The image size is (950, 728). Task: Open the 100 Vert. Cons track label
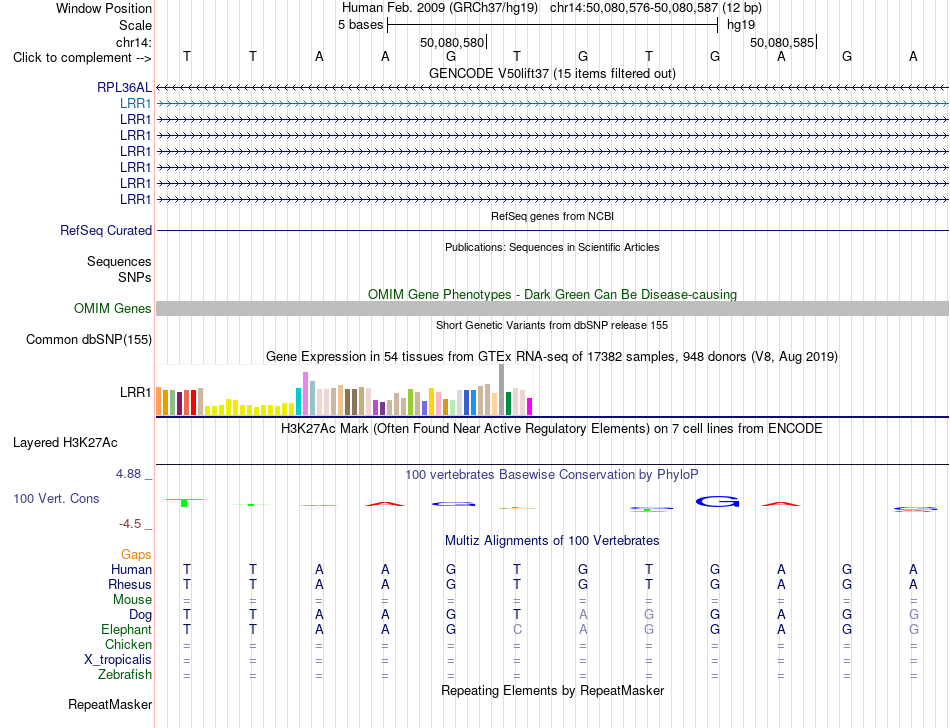[56, 498]
